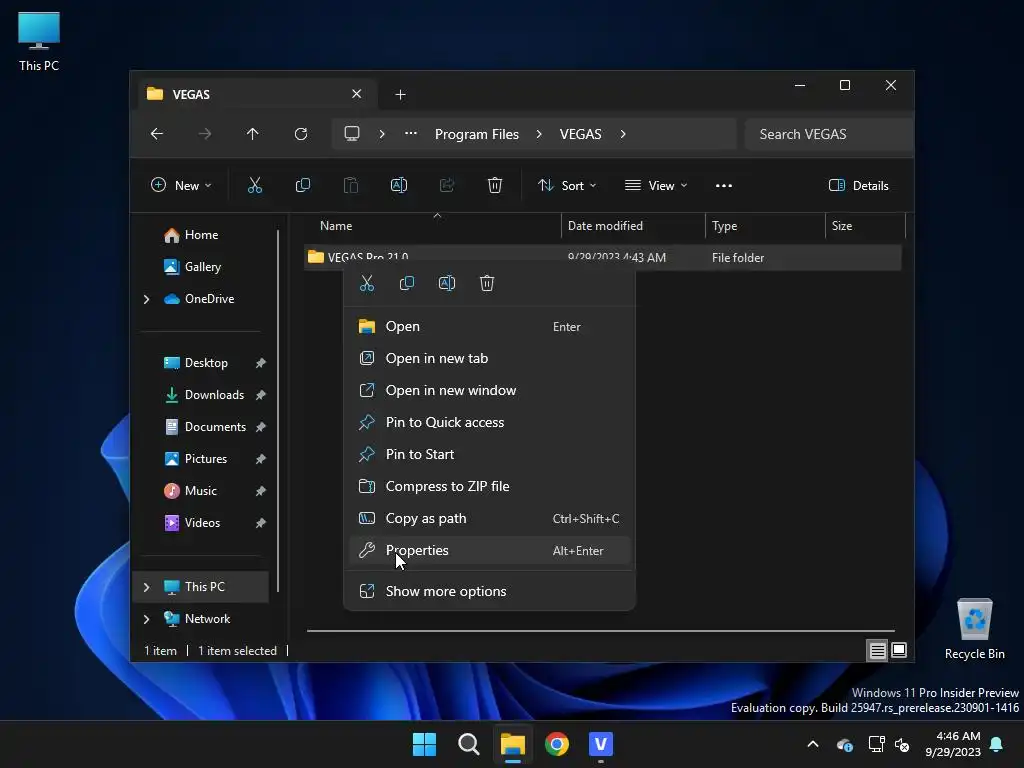Open the See more ellipsis in the toolbar
The image size is (1024, 768).
(x=724, y=185)
